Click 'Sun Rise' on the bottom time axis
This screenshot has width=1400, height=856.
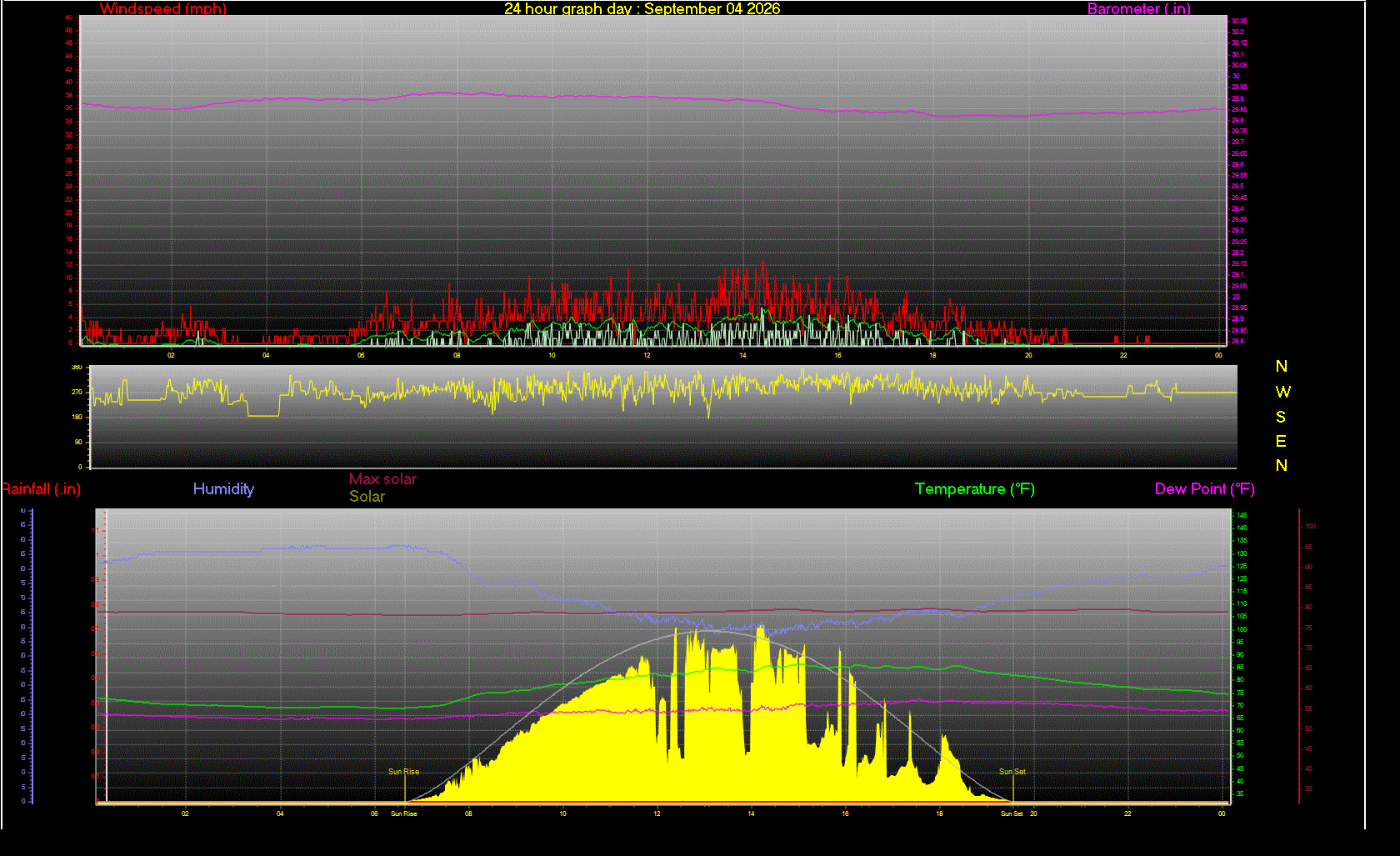click(x=404, y=813)
